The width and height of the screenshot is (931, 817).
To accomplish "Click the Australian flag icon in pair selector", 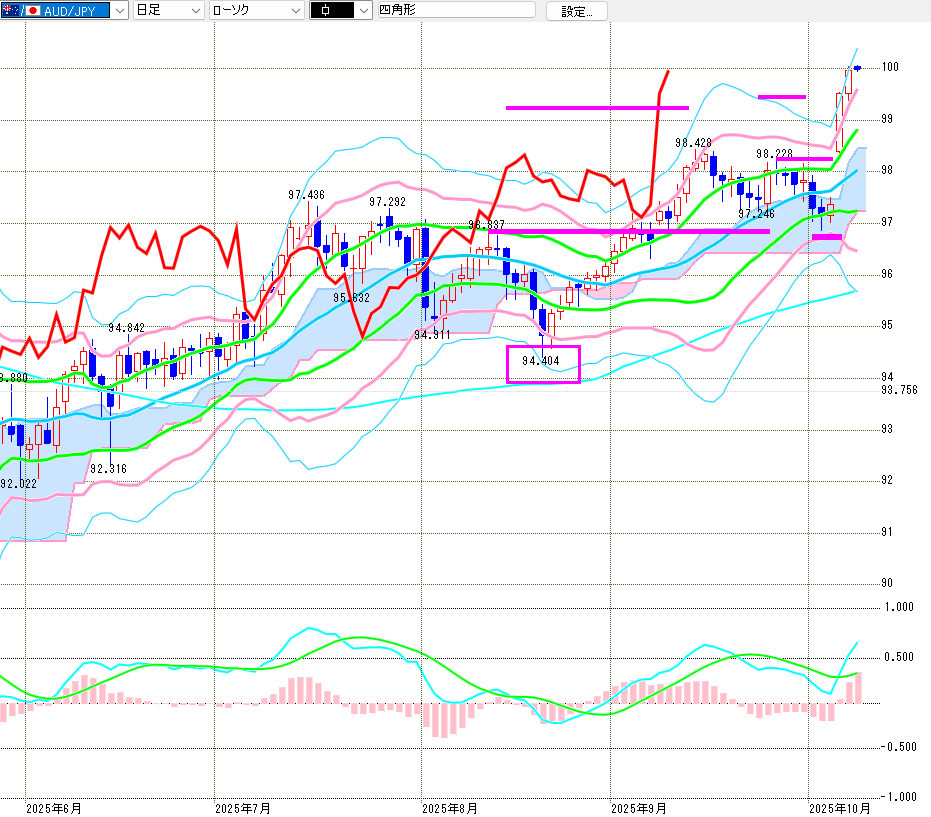I will coord(9,10).
